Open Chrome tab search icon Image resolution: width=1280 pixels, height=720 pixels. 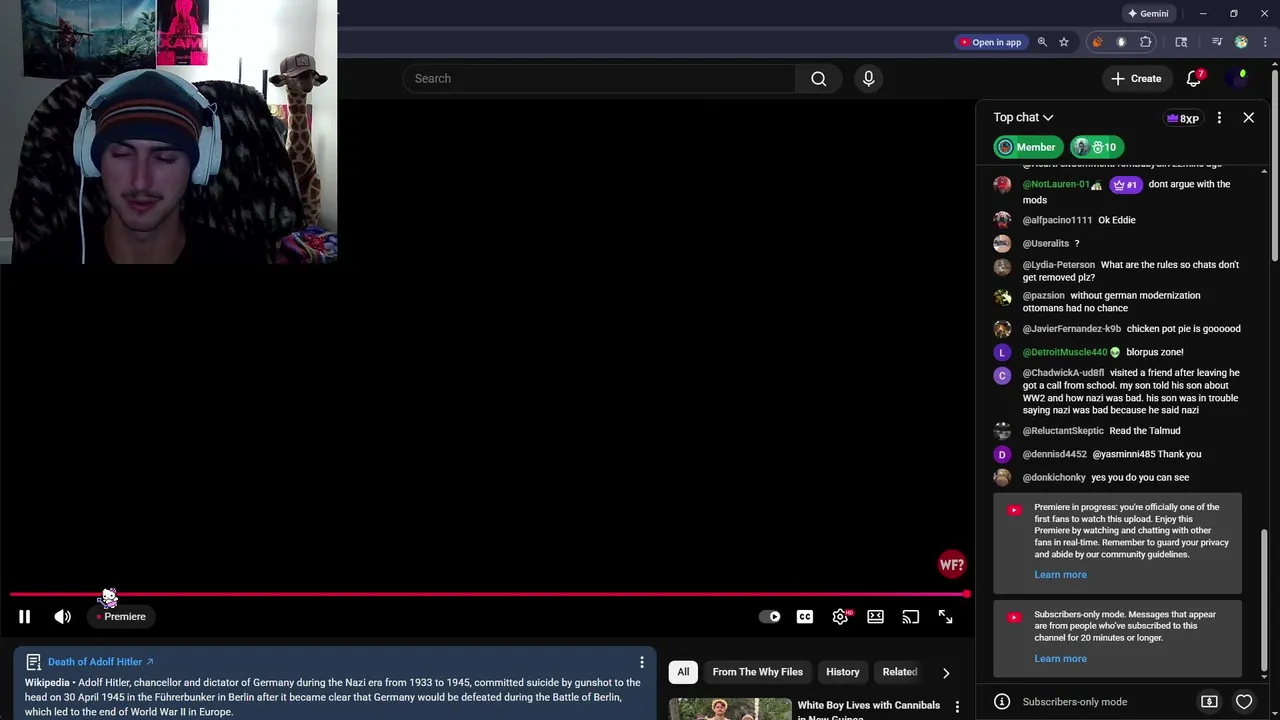pyautogui.click(x=1181, y=42)
